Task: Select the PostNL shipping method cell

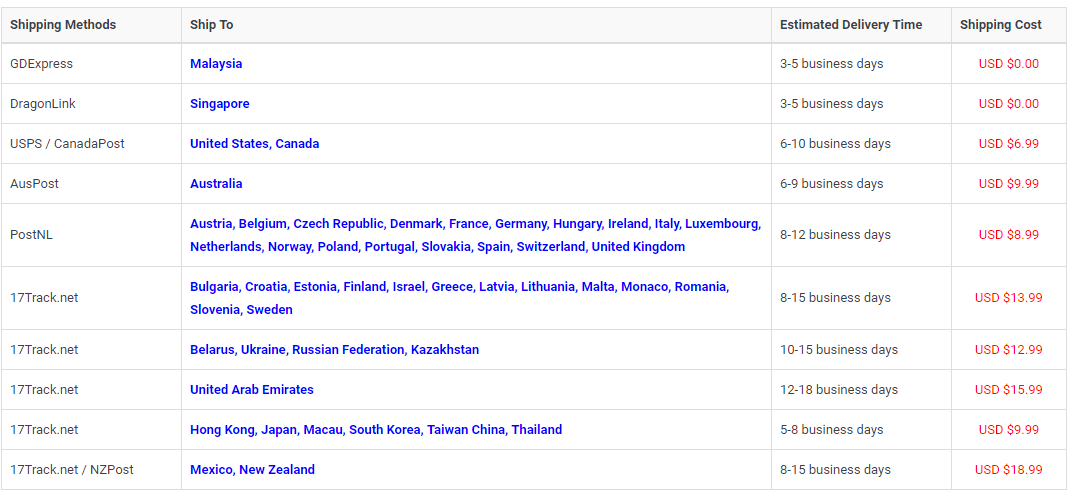Action: [30, 235]
